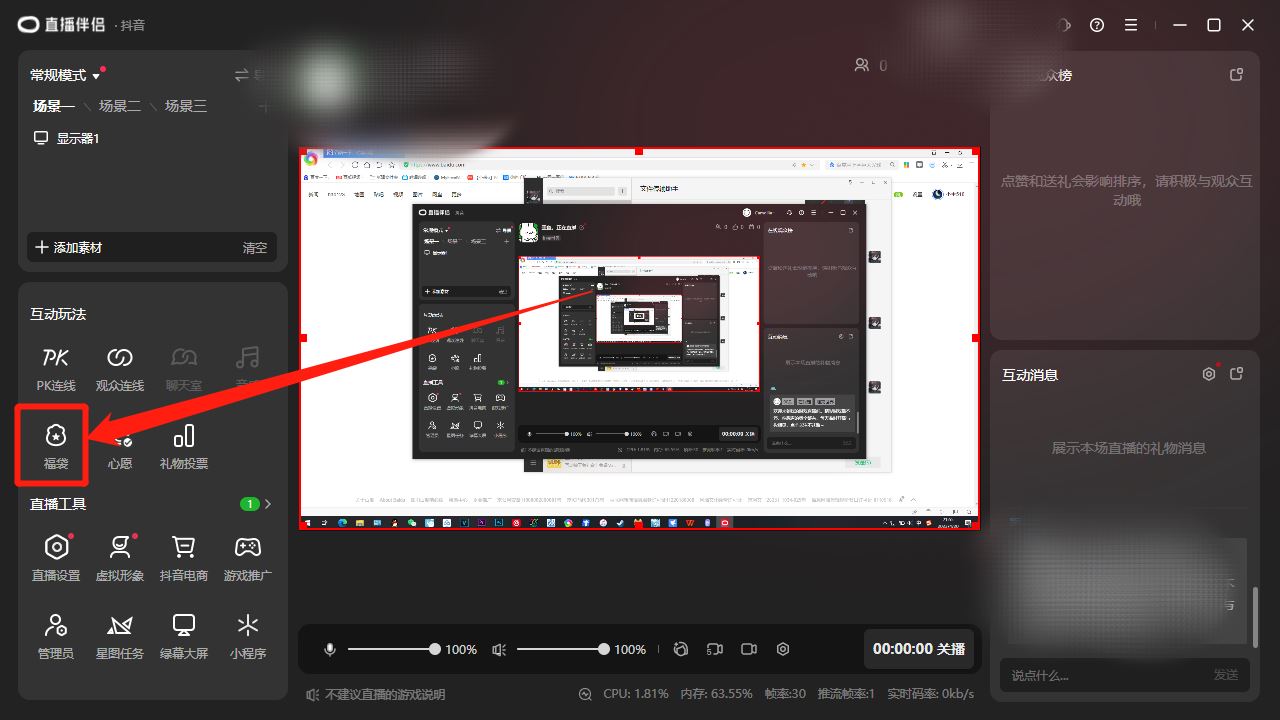Open the 绿幕大屏 green screen tool
The image size is (1280, 720).
tap(184, 637)
